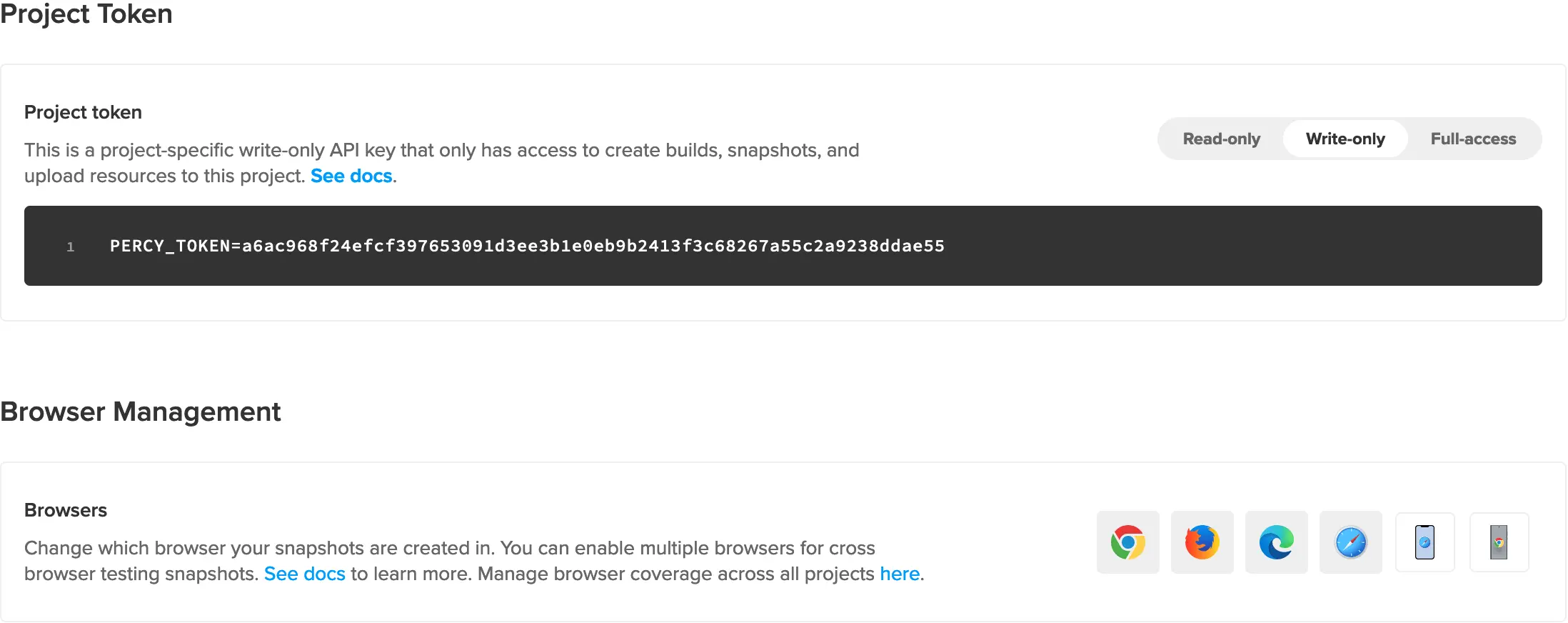
Task: Open See docs link in Browsers description
Action: click(x=304, y=574)
